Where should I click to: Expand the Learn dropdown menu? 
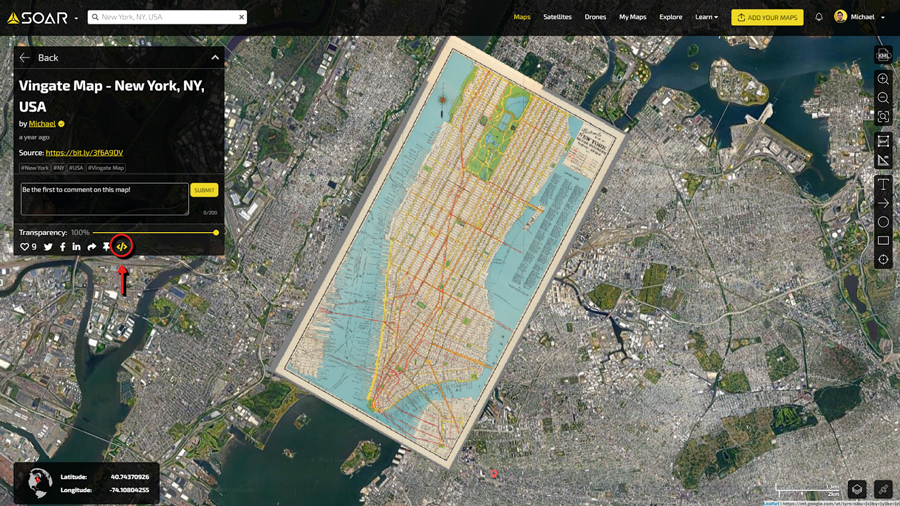pos(706,17)
